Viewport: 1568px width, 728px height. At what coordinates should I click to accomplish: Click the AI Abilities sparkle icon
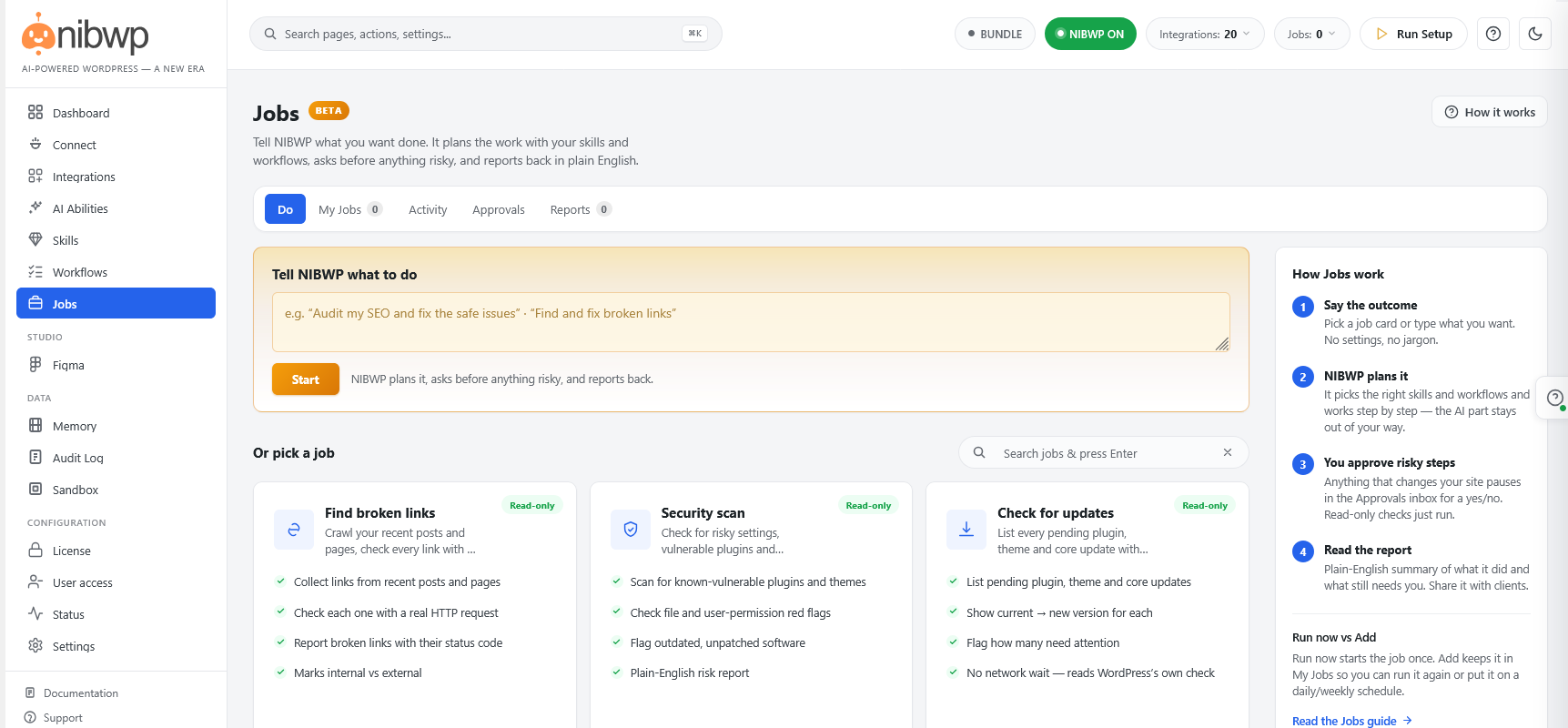(x=35, y=207)
